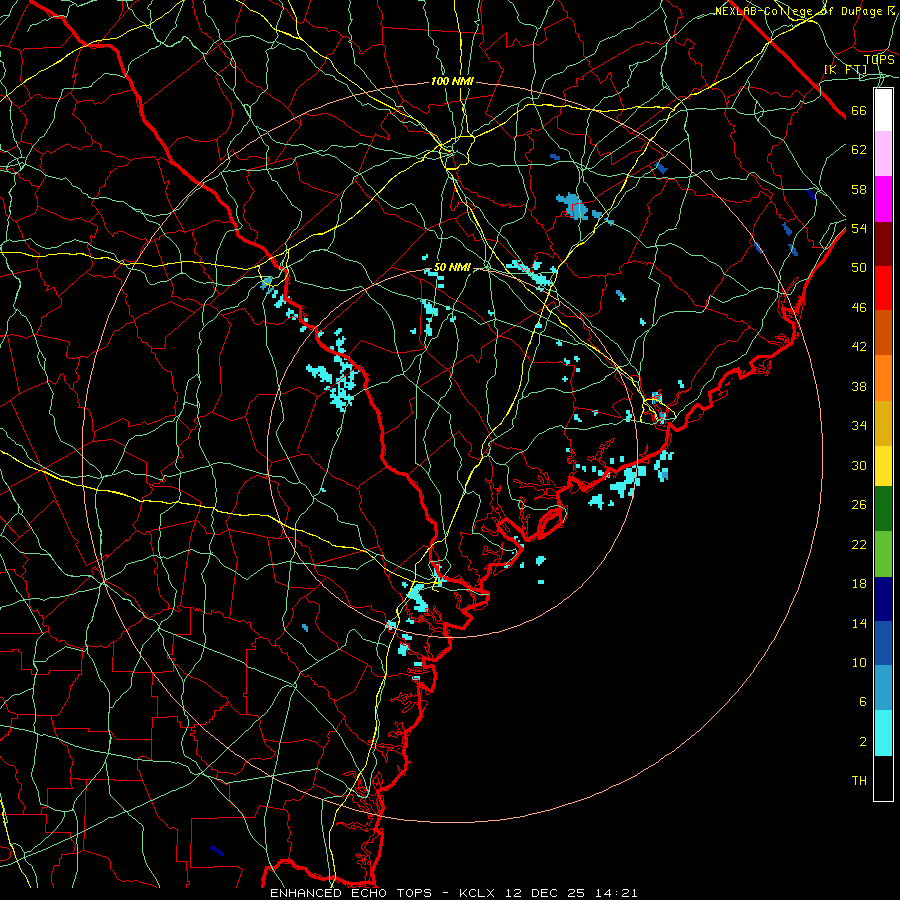
Task: Click the light blue 10 kft swatch
Action: pyautogui.click(x=883, y=688)
